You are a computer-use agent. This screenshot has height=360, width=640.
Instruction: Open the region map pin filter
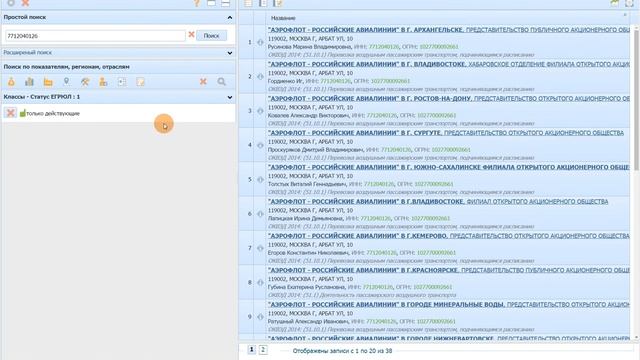coord(66,82)
